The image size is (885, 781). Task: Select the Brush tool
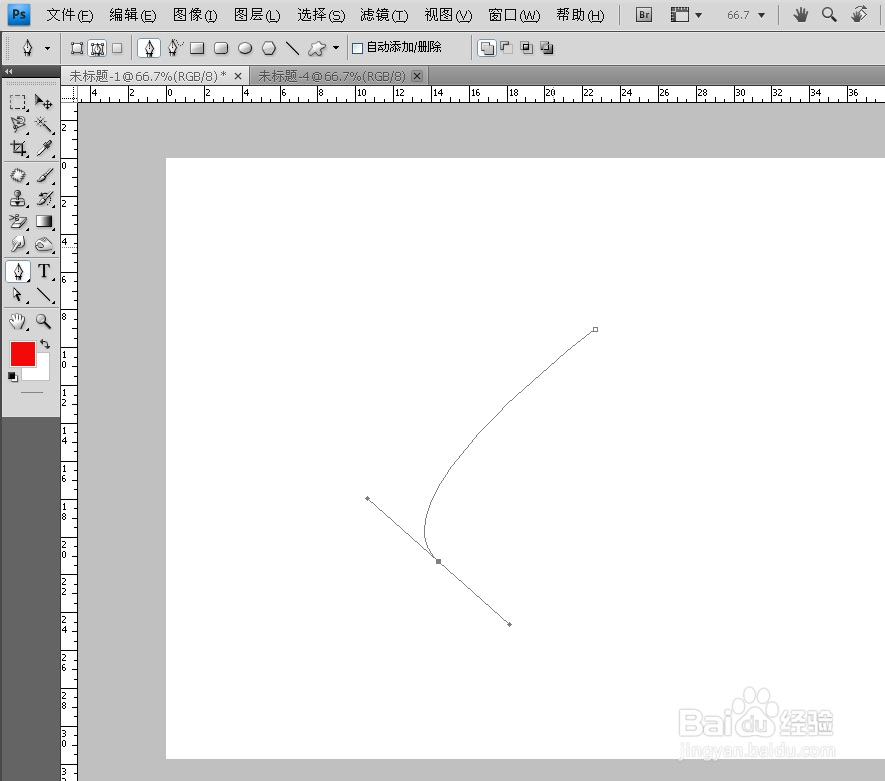44,175
